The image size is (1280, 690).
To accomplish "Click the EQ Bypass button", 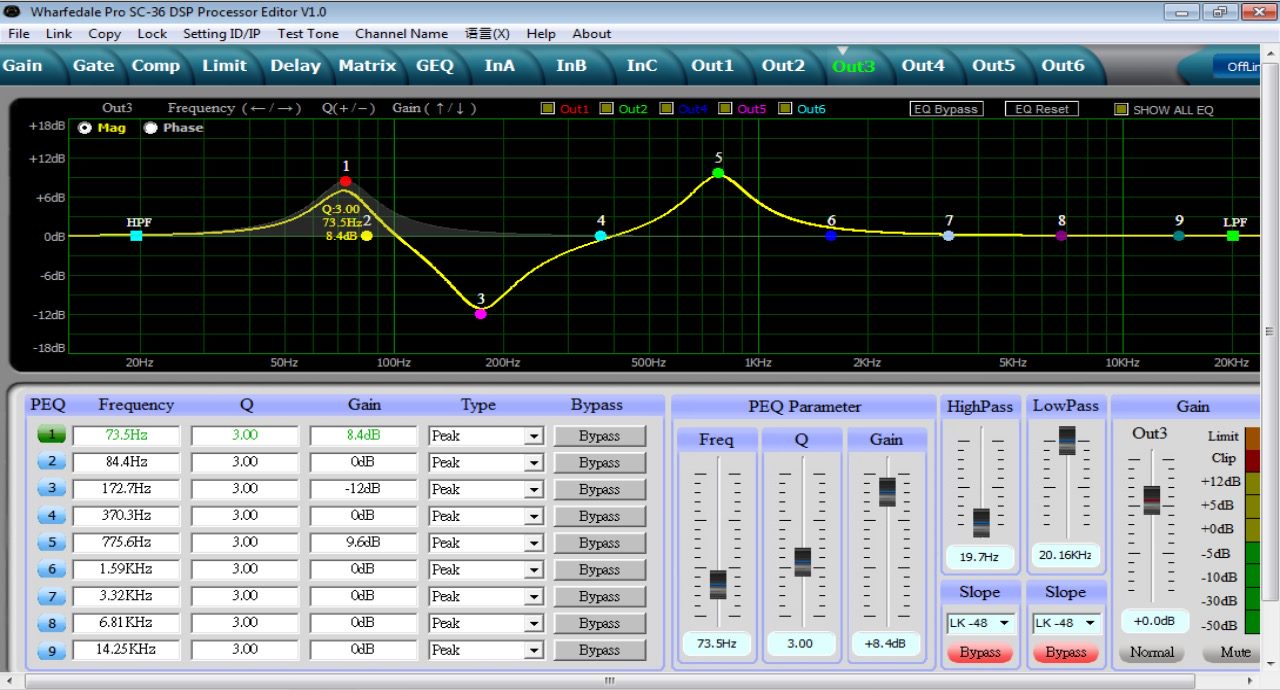I will [x=946, y=109].
